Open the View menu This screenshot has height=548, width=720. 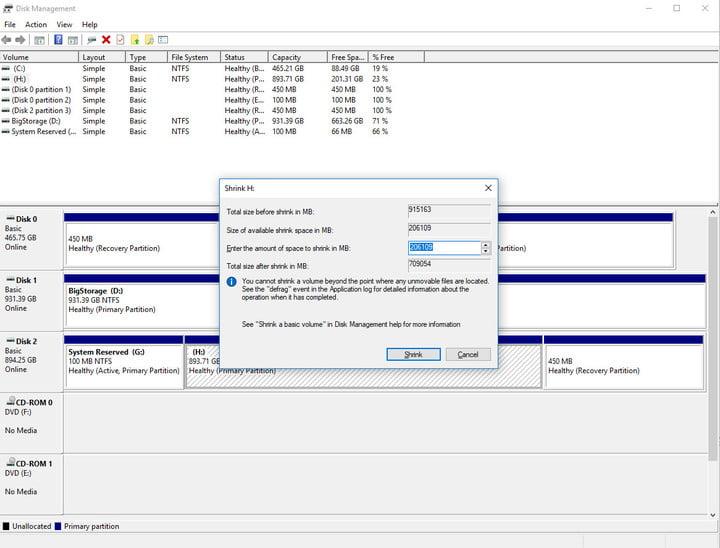tap(64, 24)
